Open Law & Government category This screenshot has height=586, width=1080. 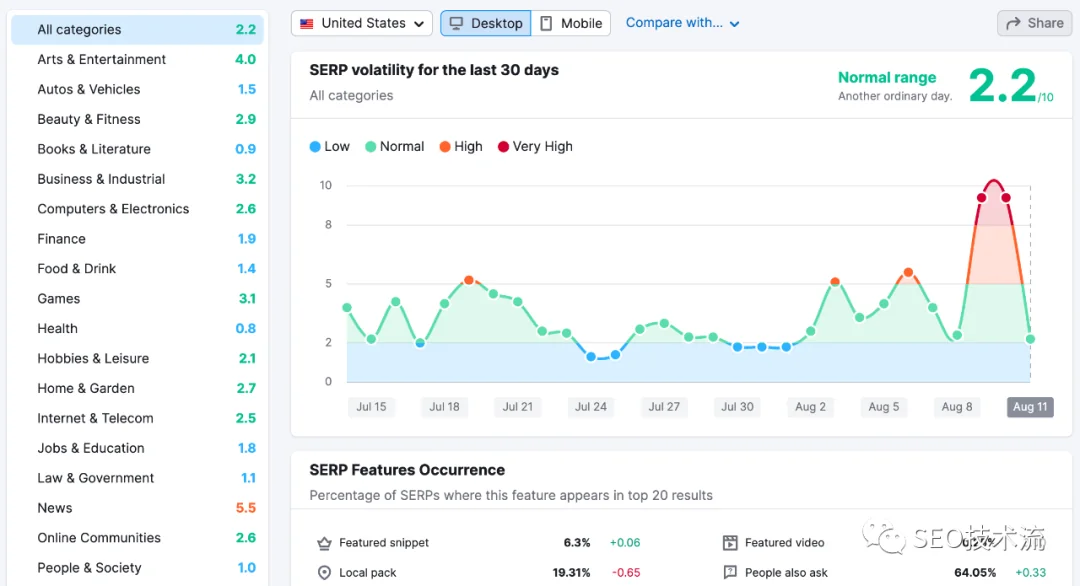coord(137,478)
